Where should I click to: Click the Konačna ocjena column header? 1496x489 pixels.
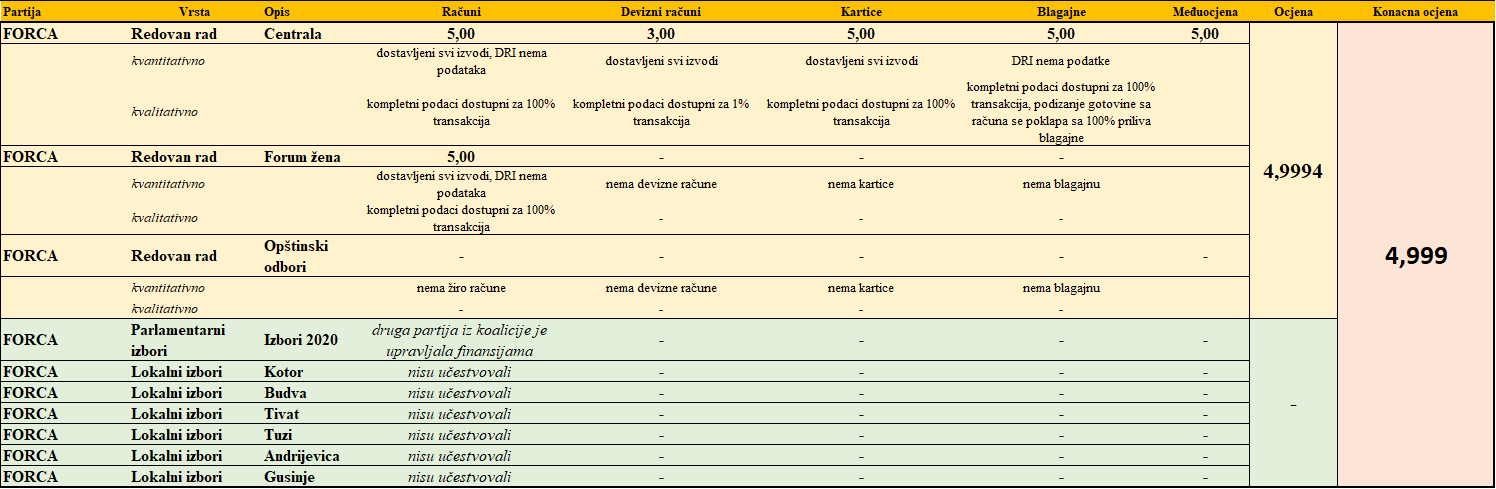coord(1416,12)
